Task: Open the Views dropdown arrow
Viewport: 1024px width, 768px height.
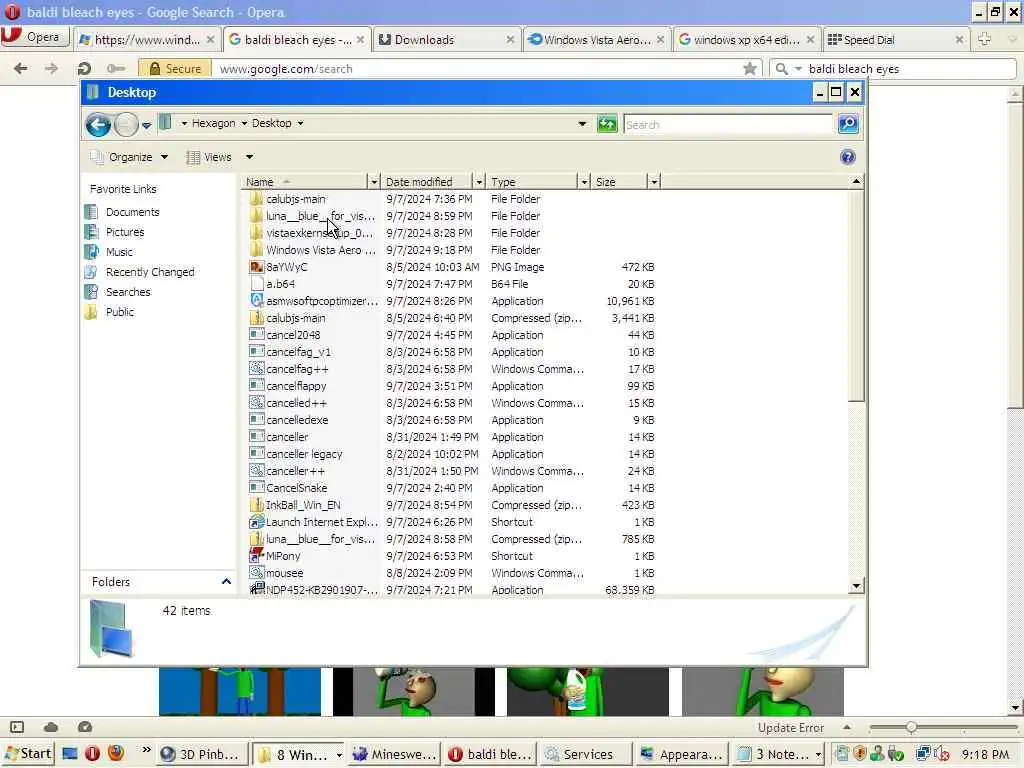Action: (x=249, y=157)
